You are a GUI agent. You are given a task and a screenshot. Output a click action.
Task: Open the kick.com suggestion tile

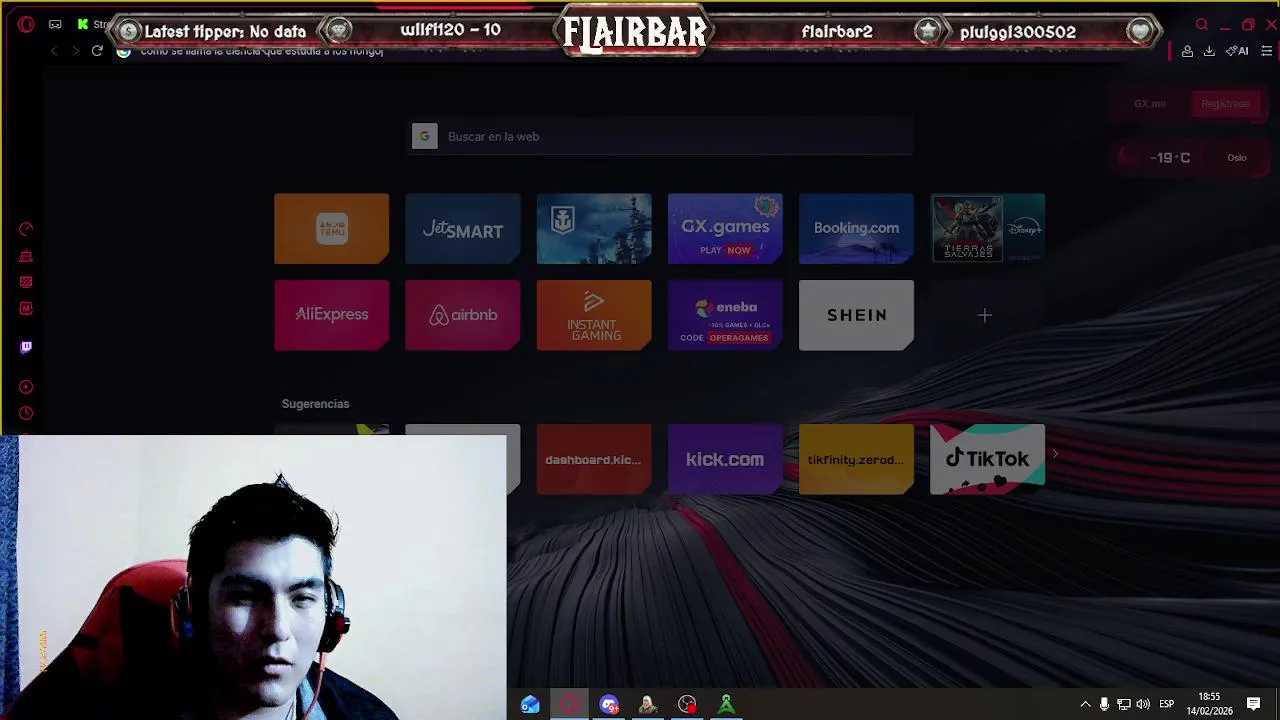(x=725, y=459)
